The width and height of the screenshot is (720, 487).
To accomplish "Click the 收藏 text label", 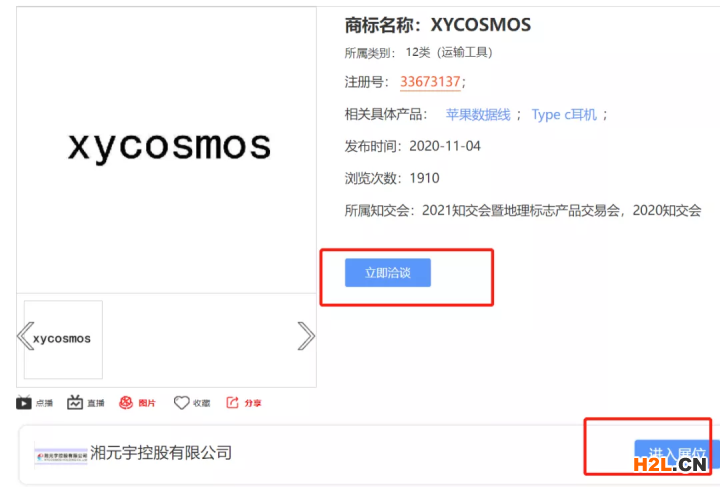I will tap(202, 403).
